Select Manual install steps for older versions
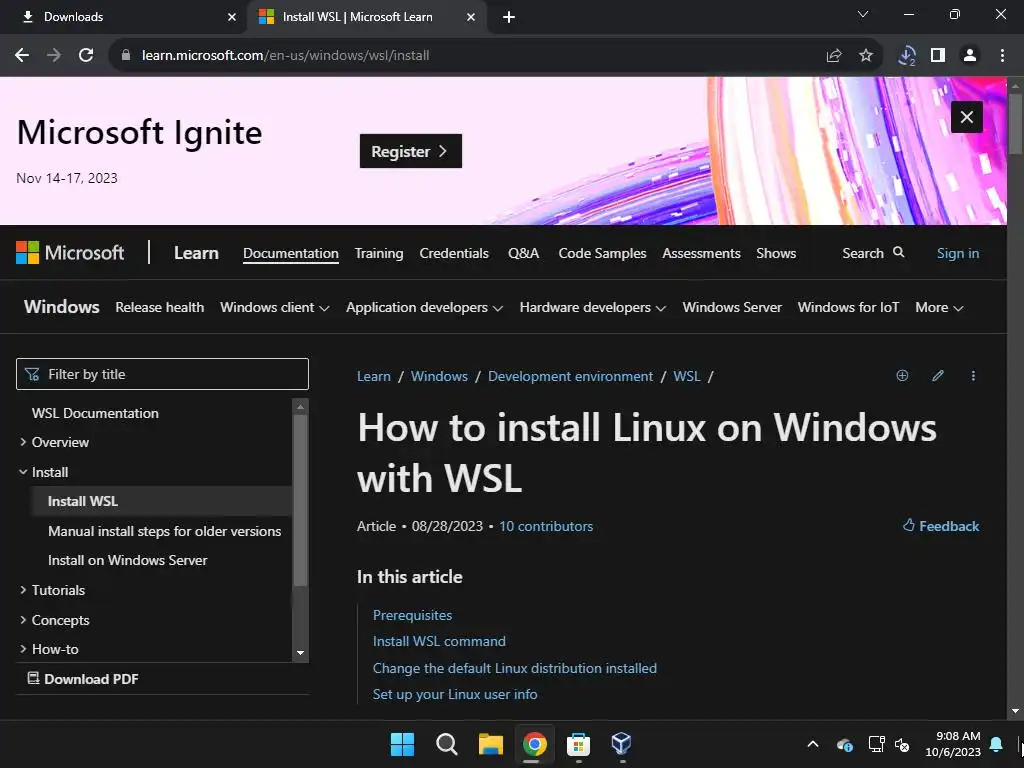The height and width of the screenshot is (768, 1024). coord(165,531)
